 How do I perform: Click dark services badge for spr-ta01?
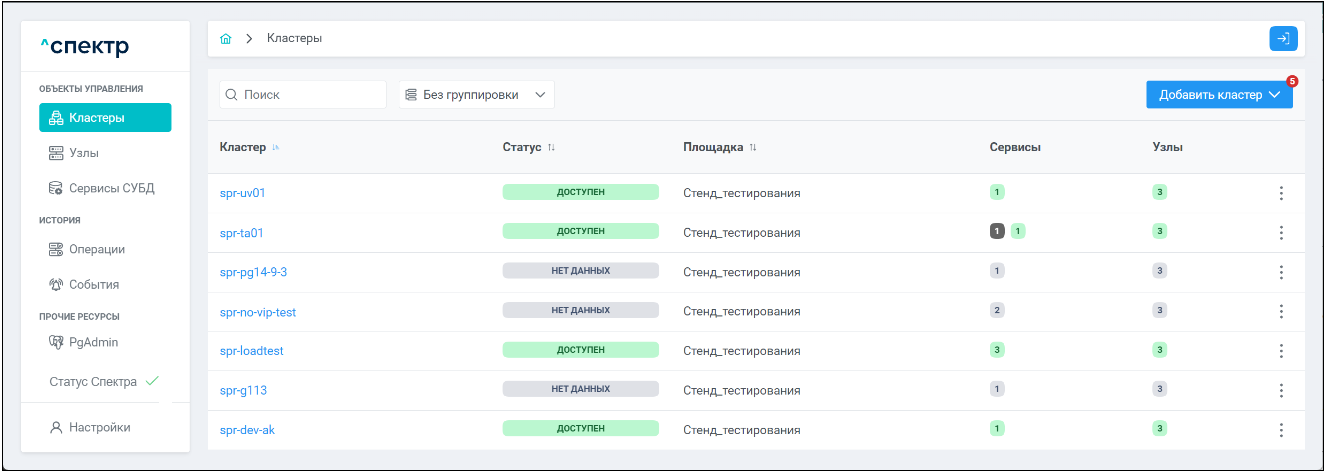coord(996,232)
